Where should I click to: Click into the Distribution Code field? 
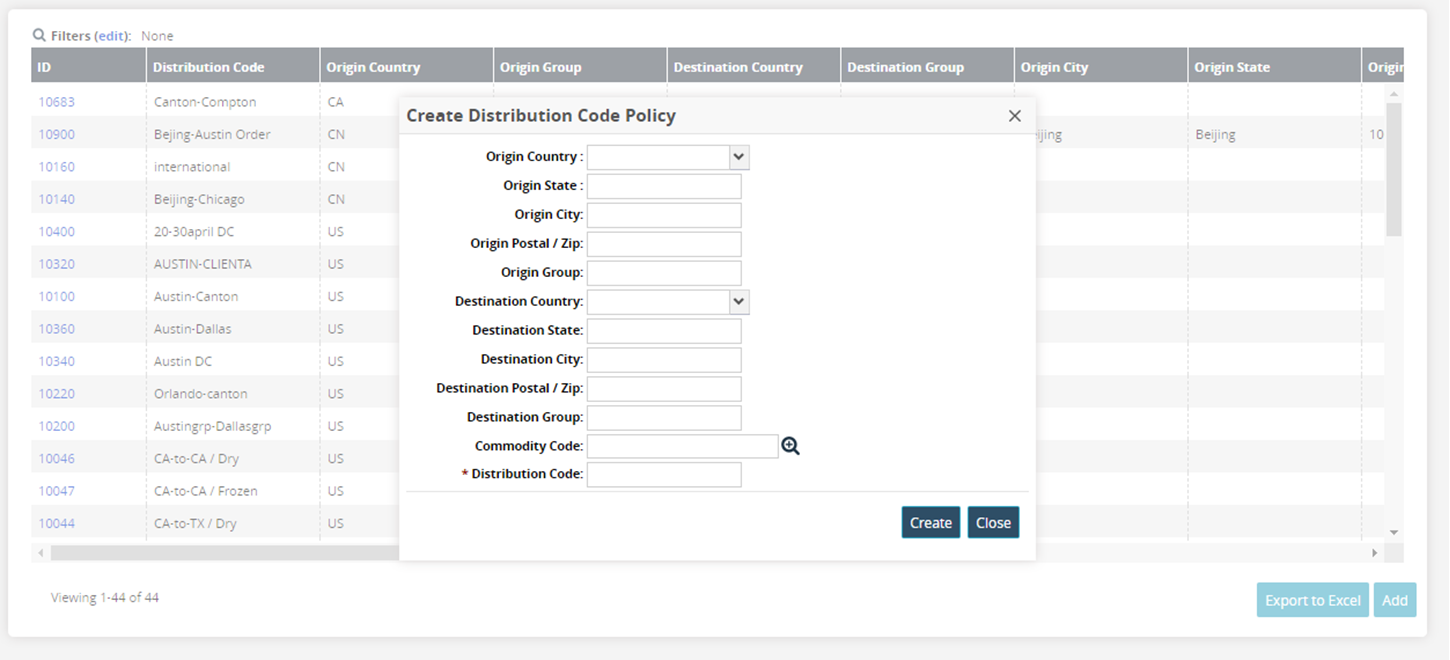coord(664,474)
